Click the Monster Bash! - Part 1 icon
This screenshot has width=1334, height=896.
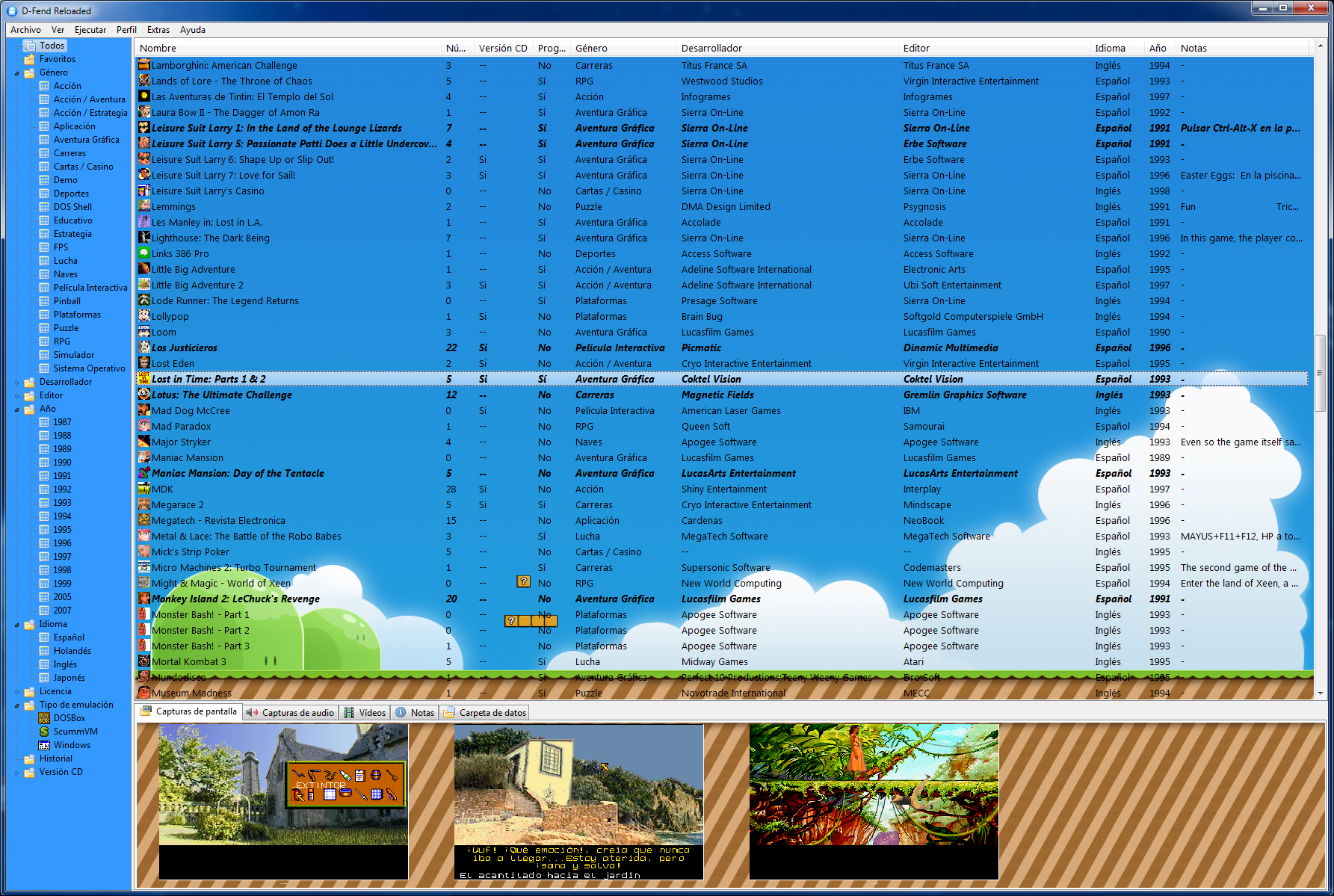coord(144,614)
